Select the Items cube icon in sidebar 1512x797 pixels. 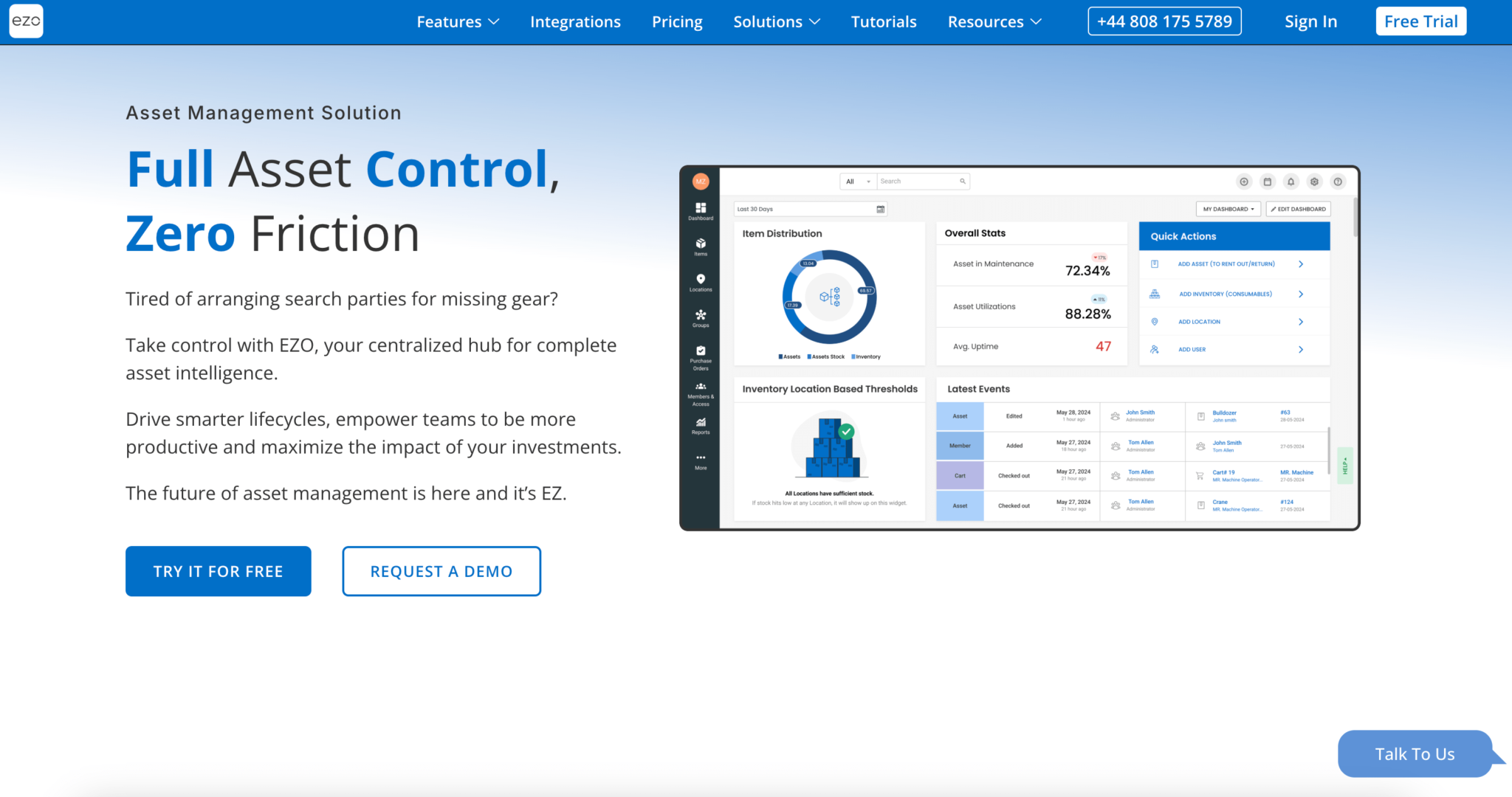tap(701, 244)
